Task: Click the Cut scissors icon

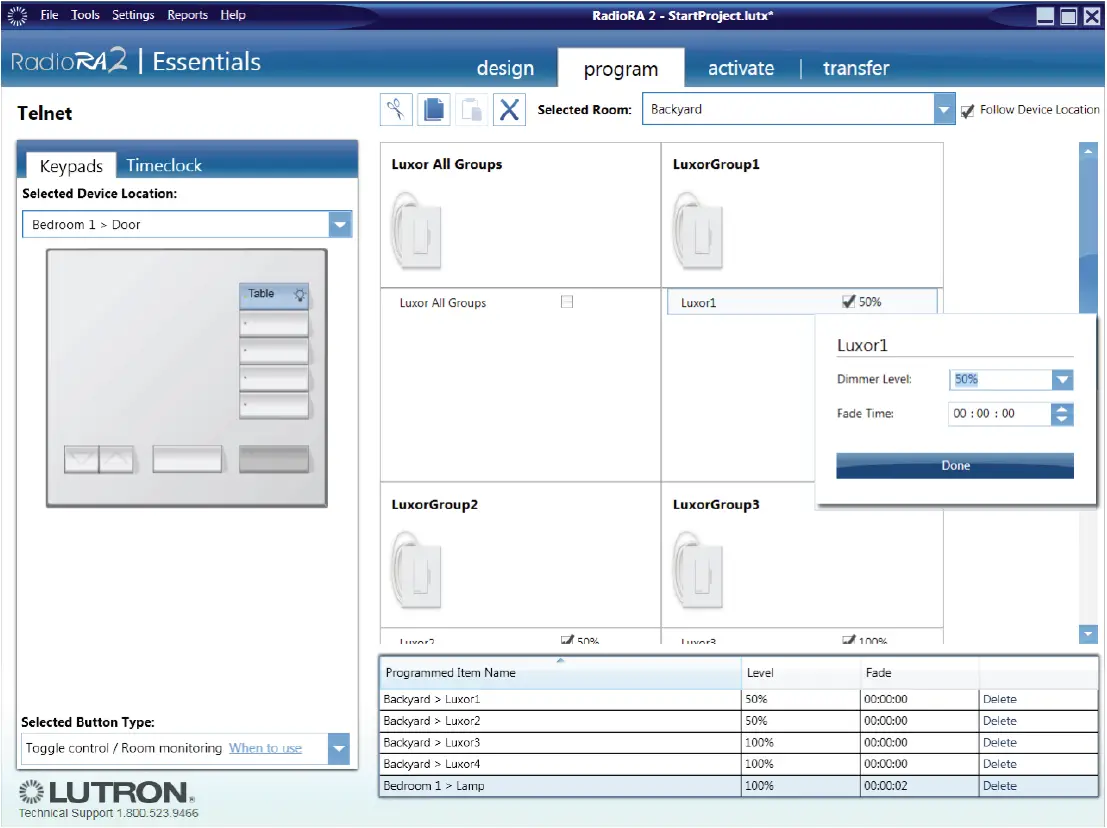Action: click(x=397, y=109)
